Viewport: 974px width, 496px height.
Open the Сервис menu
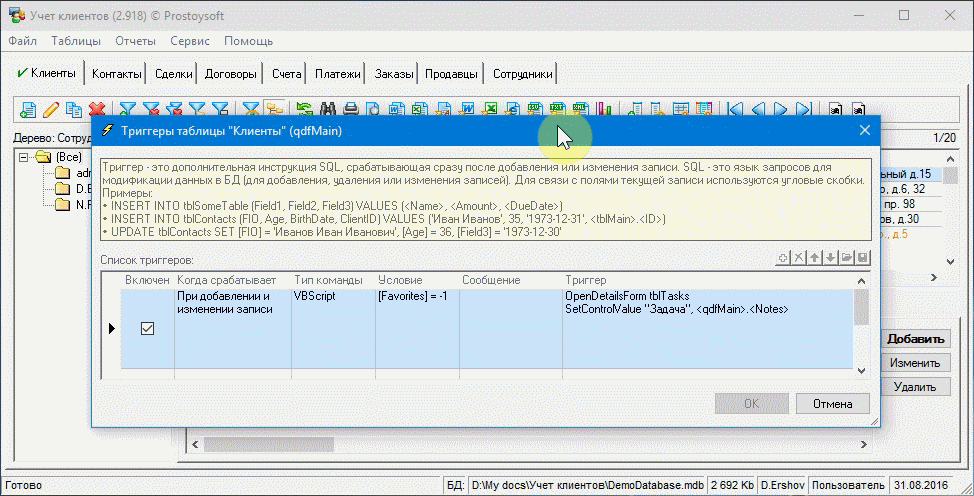pos(190,41)
